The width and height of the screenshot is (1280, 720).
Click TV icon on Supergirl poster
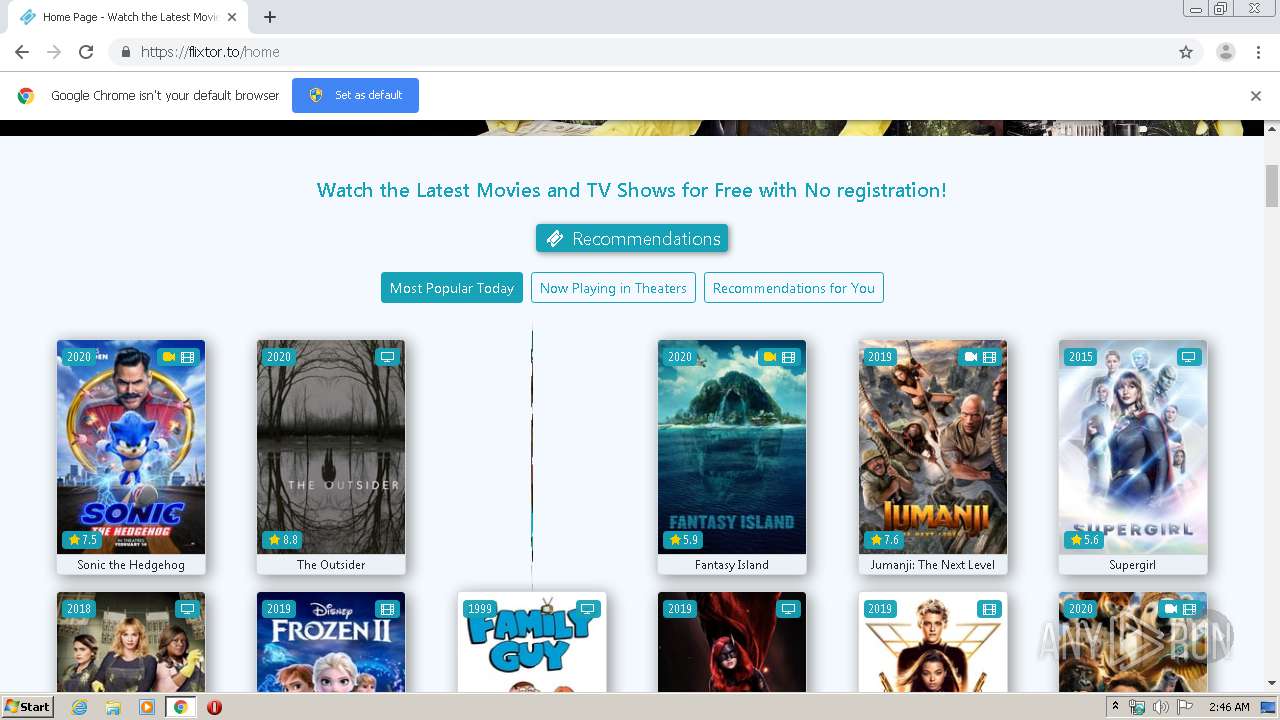(x=1188, y=357)
